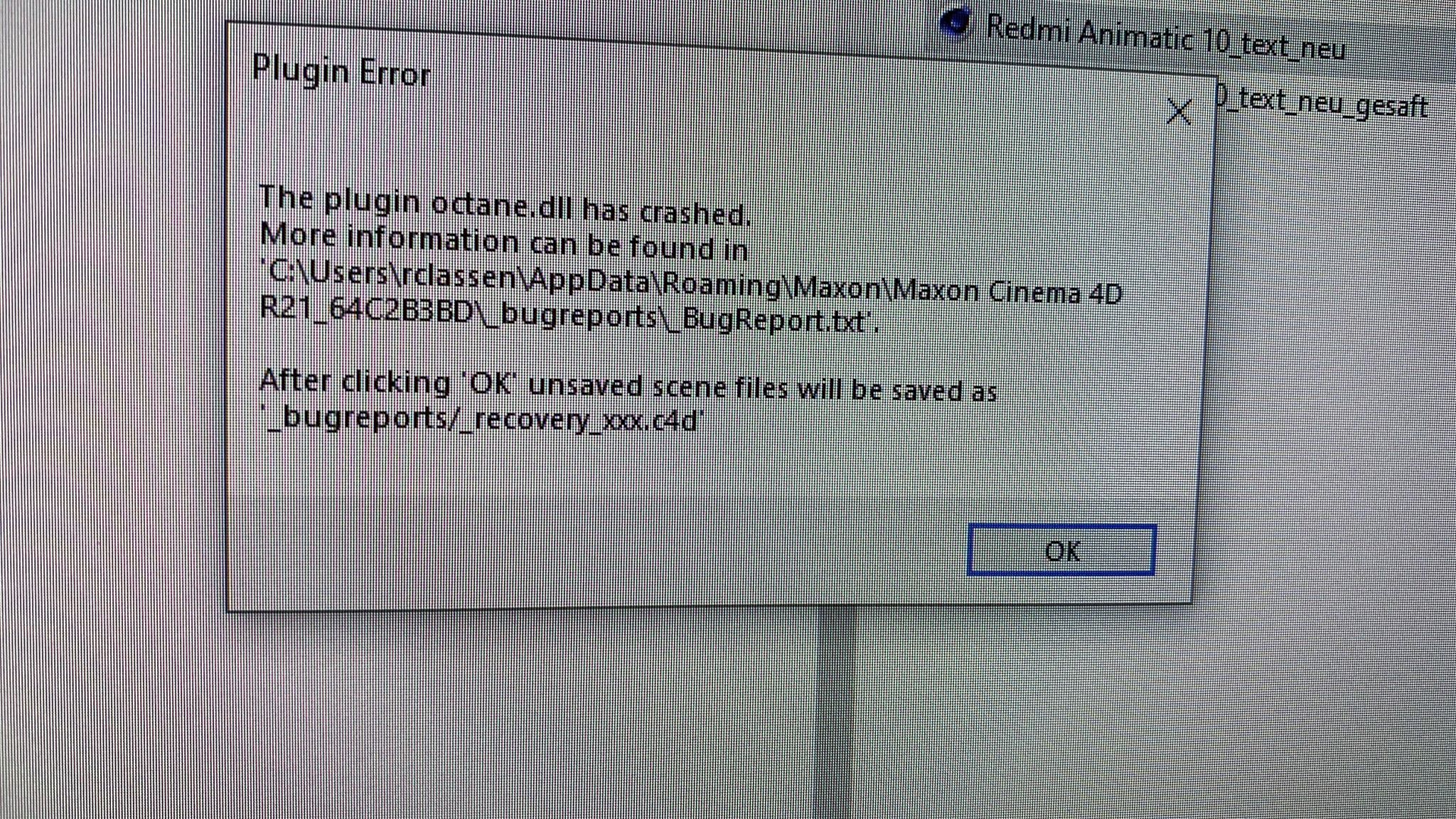Click the 'Maxon Cinema 4D' folder name text
The image size is (1456, 819).
click(x=1007, y=290)
